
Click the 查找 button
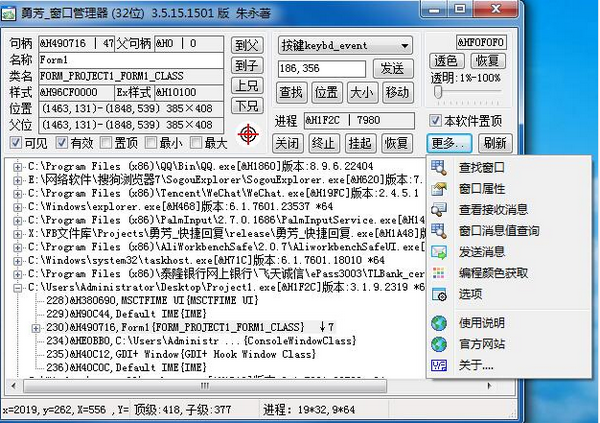291,92
